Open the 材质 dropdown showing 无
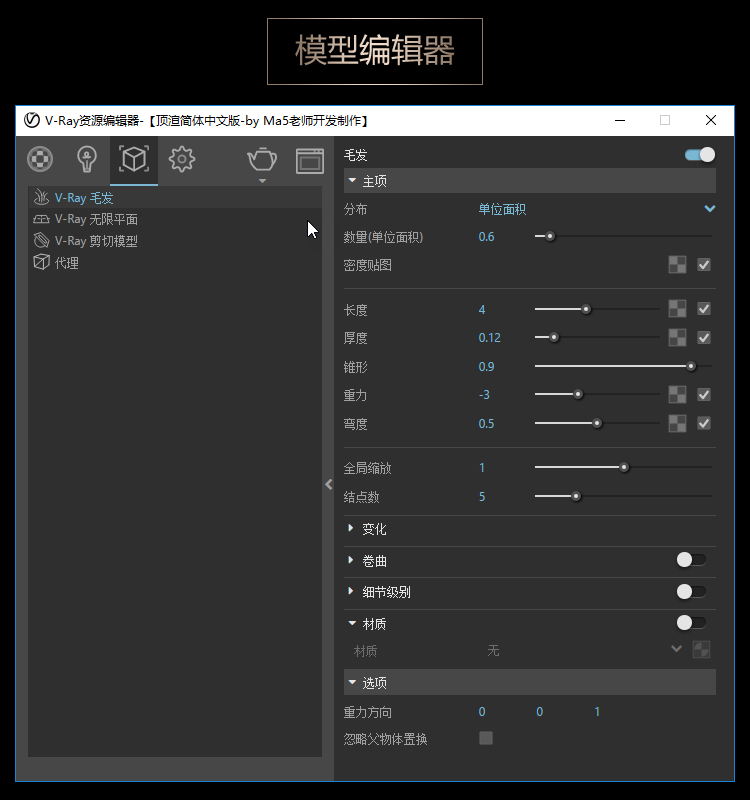The height and width of the screenshot is (800, 750). coord(584,650)
